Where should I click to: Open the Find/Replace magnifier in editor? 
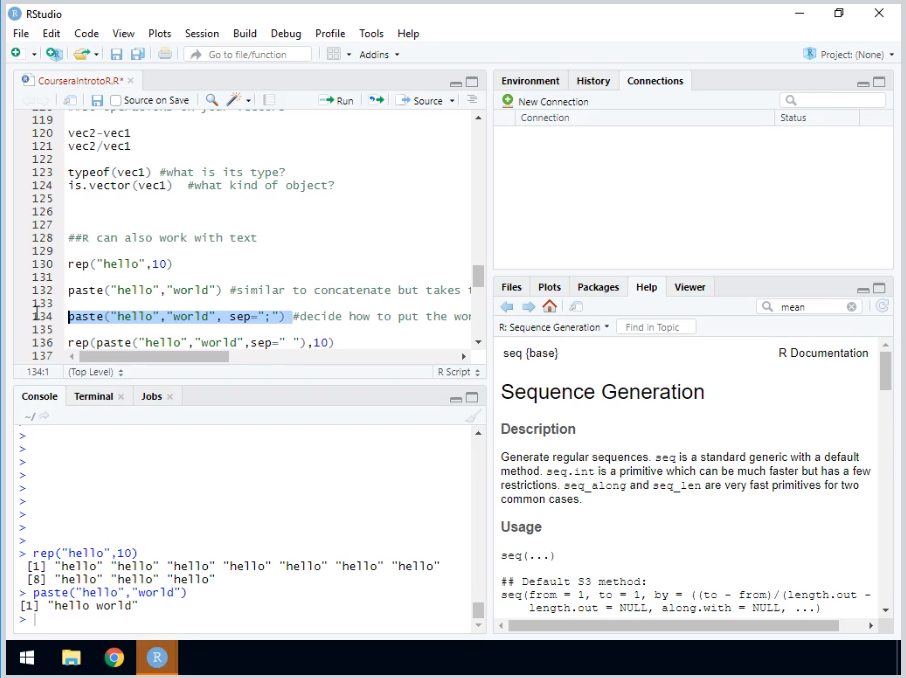212,100
